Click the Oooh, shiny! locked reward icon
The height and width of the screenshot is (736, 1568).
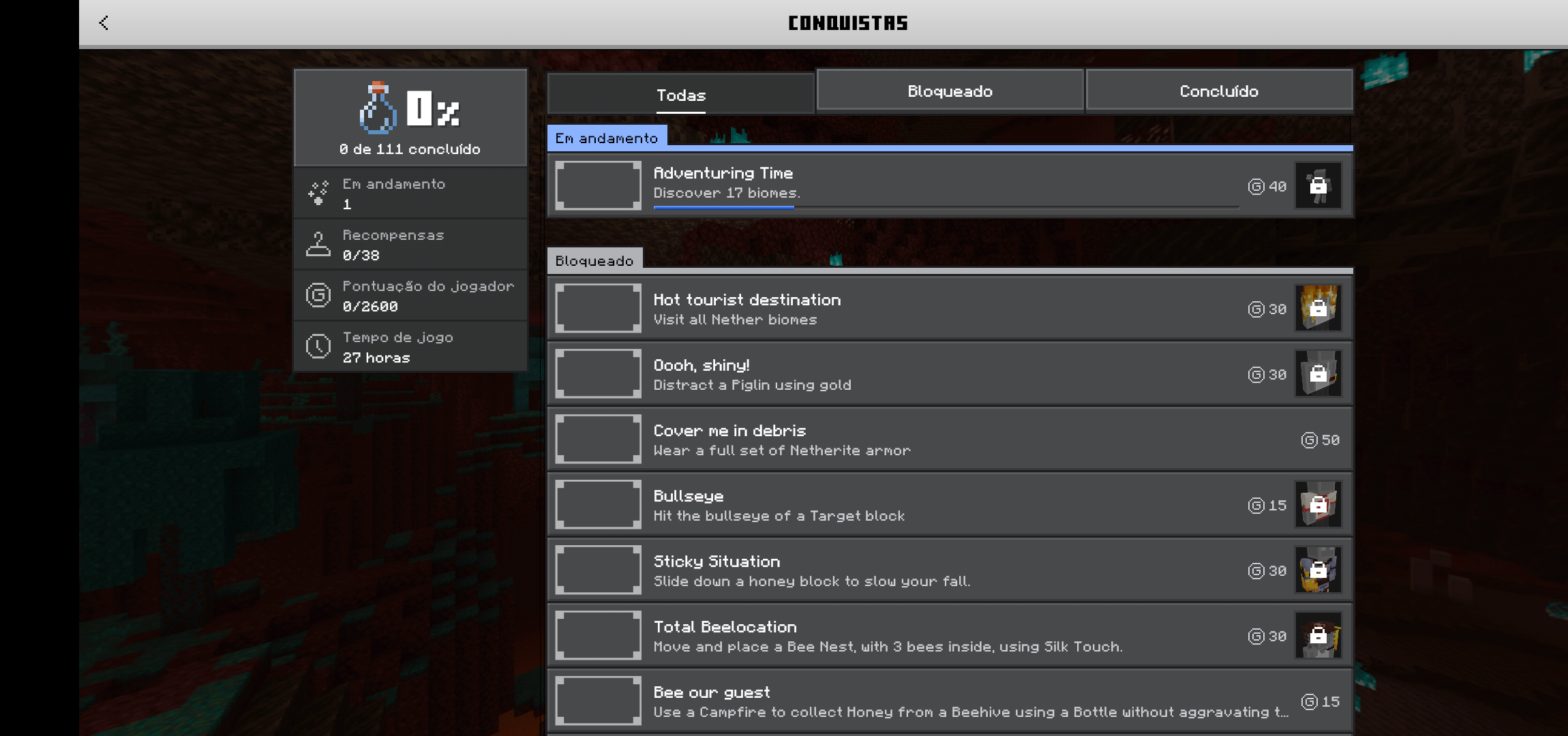[1318, 373]
